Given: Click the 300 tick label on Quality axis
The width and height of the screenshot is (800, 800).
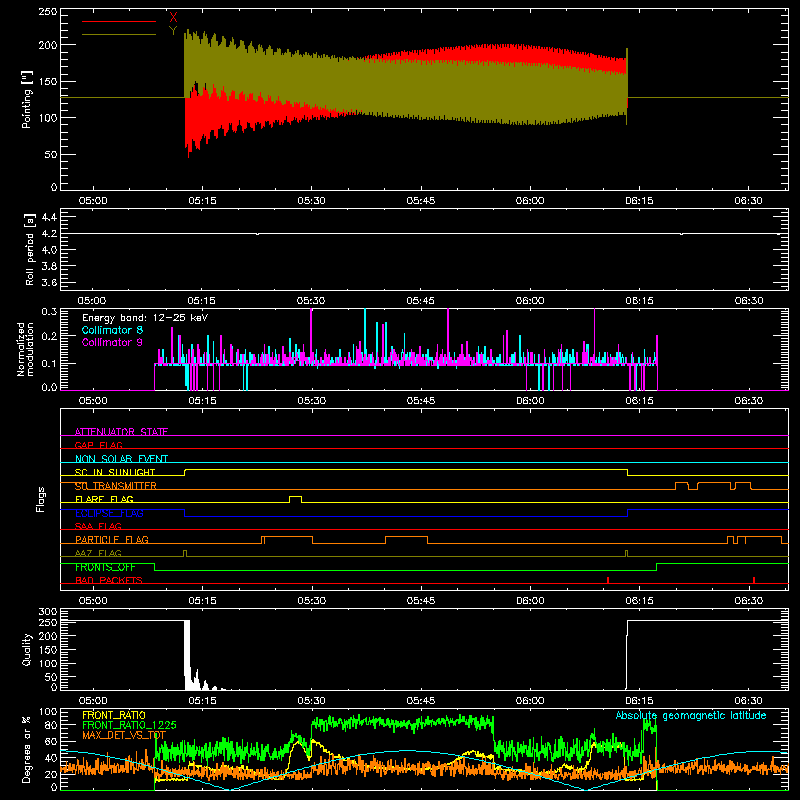Looking at the screenshot, I should click(x=48, y=612).
